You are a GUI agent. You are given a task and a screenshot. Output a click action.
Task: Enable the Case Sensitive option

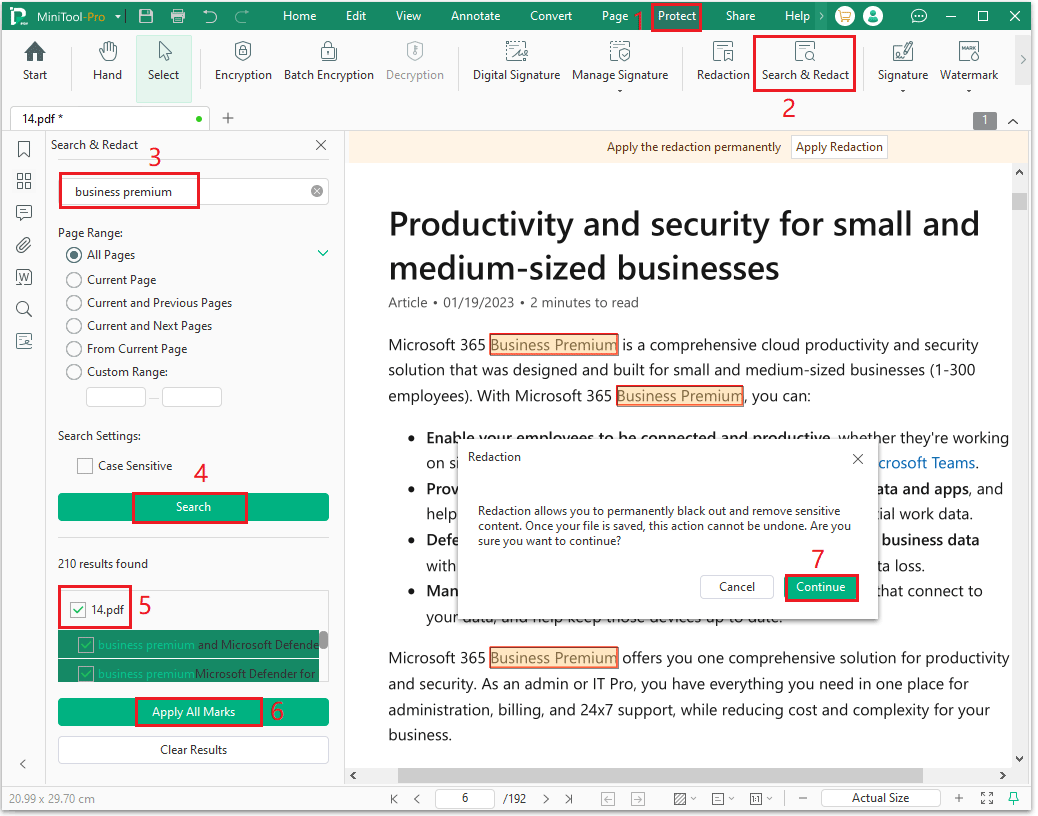pos(85,465)
